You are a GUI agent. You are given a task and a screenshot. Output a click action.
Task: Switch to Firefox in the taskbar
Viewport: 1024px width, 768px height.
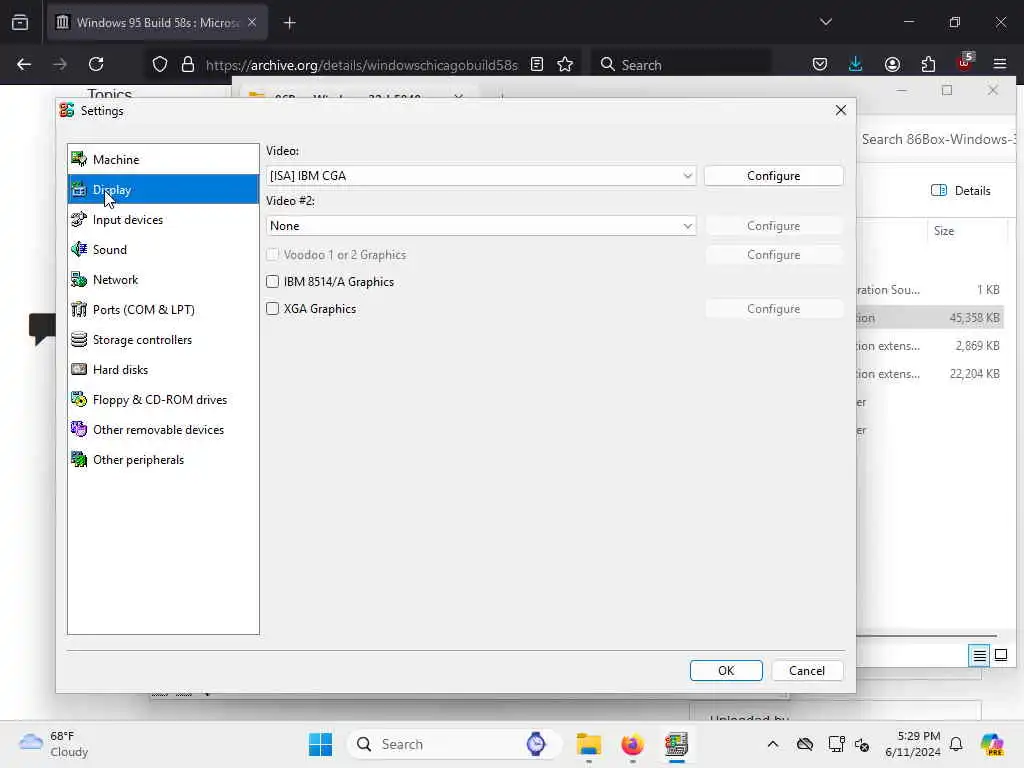point(632,744)
